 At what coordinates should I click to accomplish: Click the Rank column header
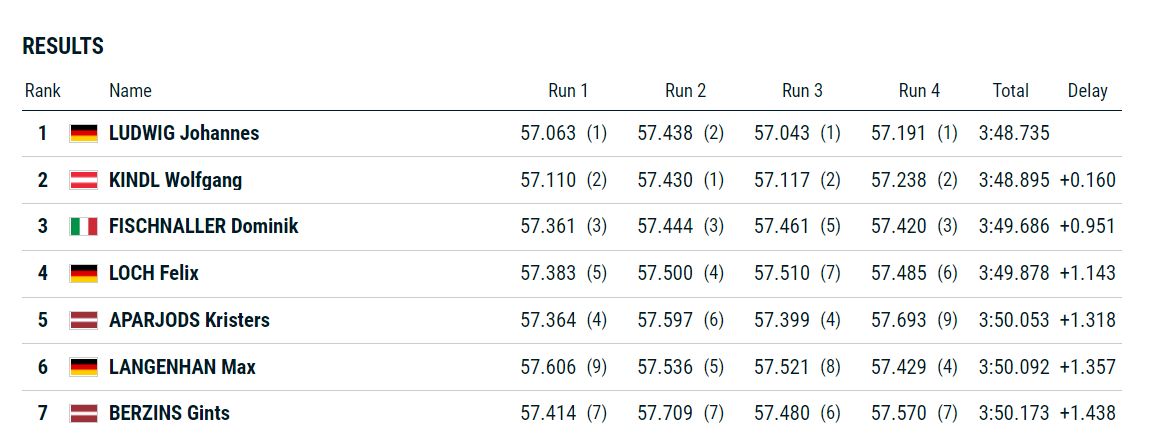[43, 90]
